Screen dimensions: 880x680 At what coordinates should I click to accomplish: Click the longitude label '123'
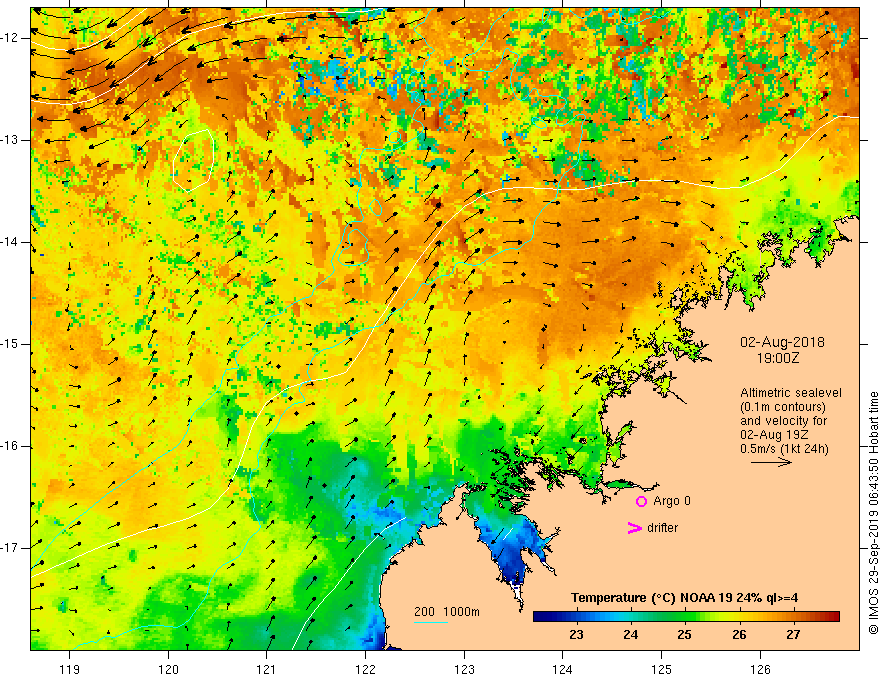464,669
